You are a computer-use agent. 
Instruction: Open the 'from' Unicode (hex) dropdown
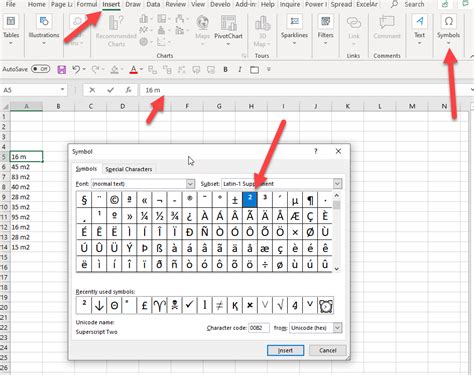(x=337, y=328)
